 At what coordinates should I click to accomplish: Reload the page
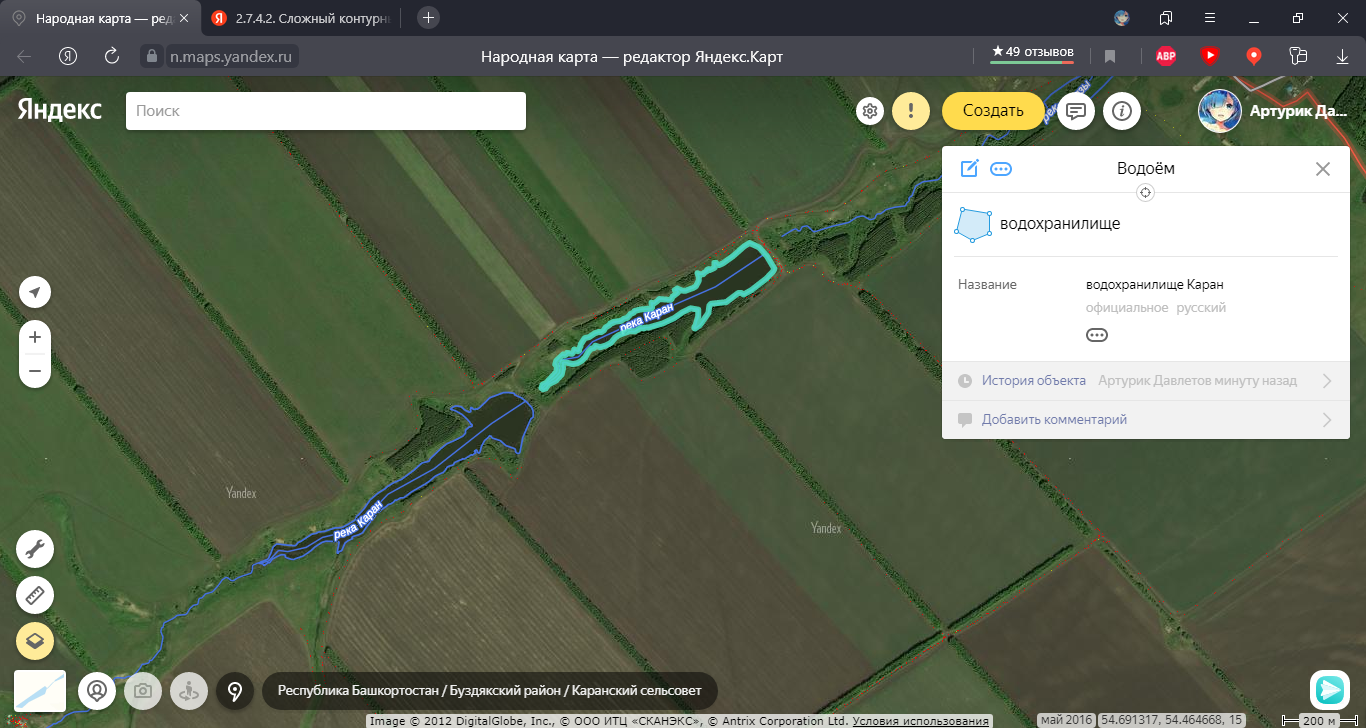coord(112,56)
